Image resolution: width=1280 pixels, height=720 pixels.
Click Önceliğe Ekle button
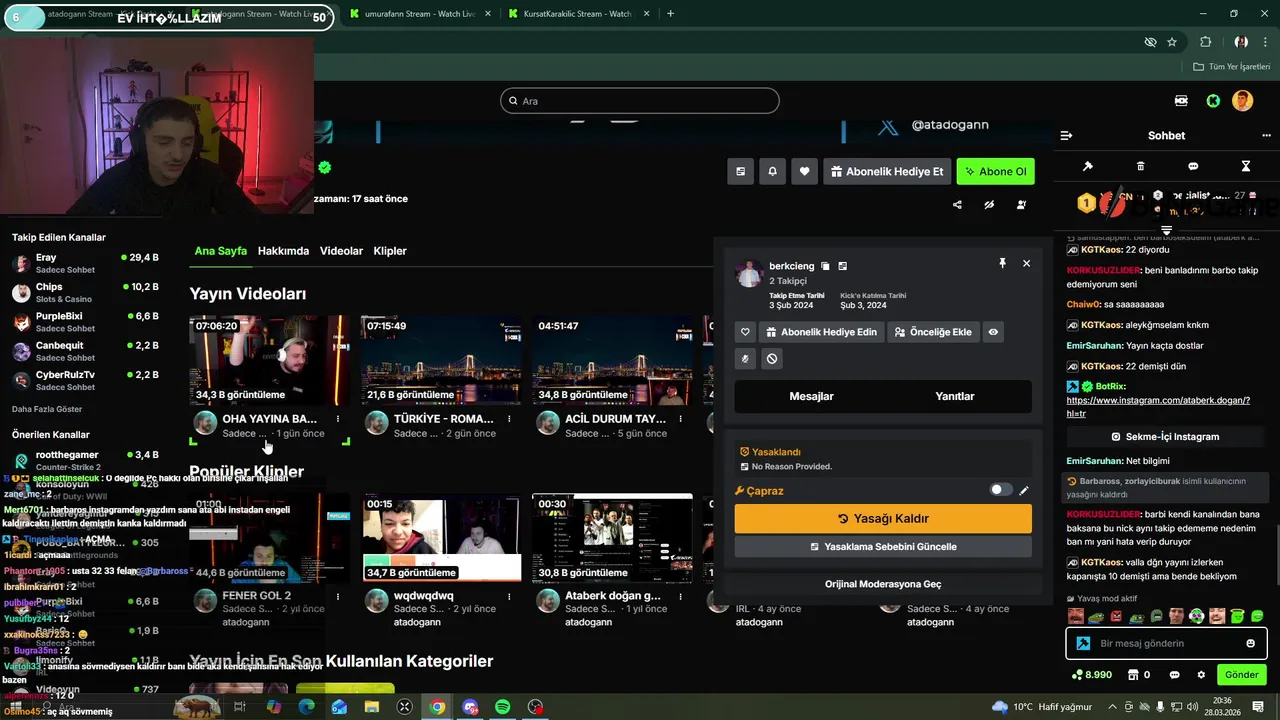pyautogui.click(x=933, y=332)
